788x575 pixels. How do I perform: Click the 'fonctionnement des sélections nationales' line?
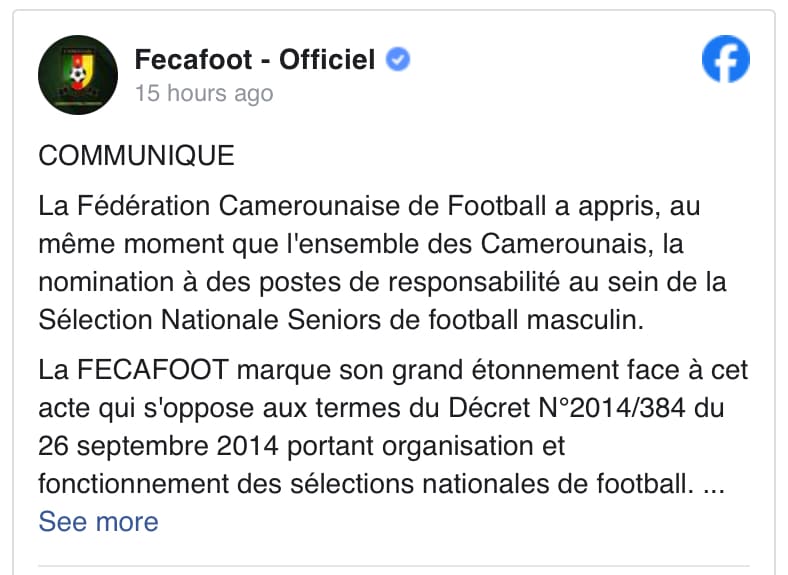(x=381, y=484)
